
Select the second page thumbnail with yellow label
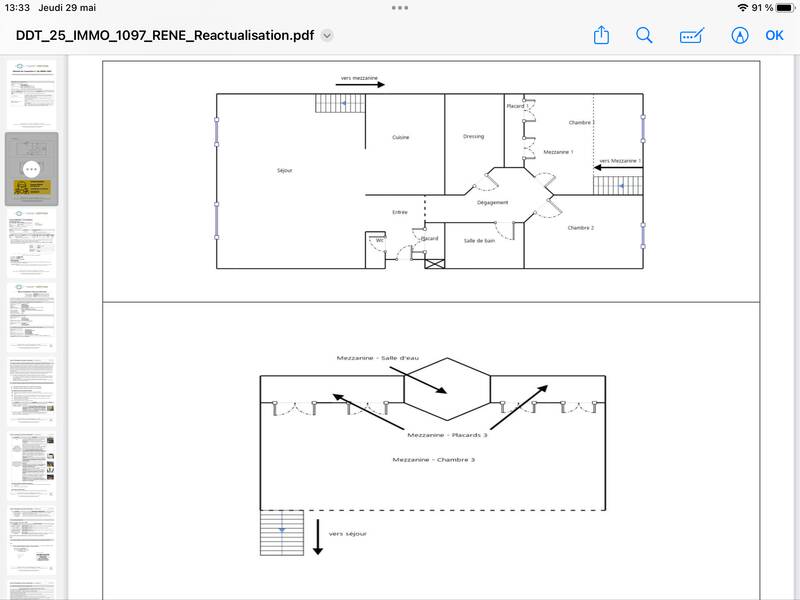32,169
